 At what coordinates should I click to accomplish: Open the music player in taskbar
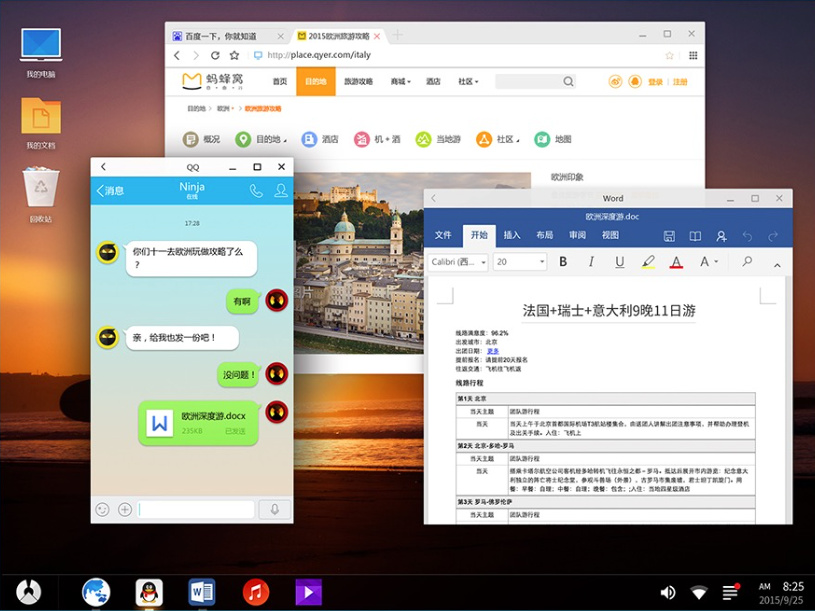(x=256, y=592)
